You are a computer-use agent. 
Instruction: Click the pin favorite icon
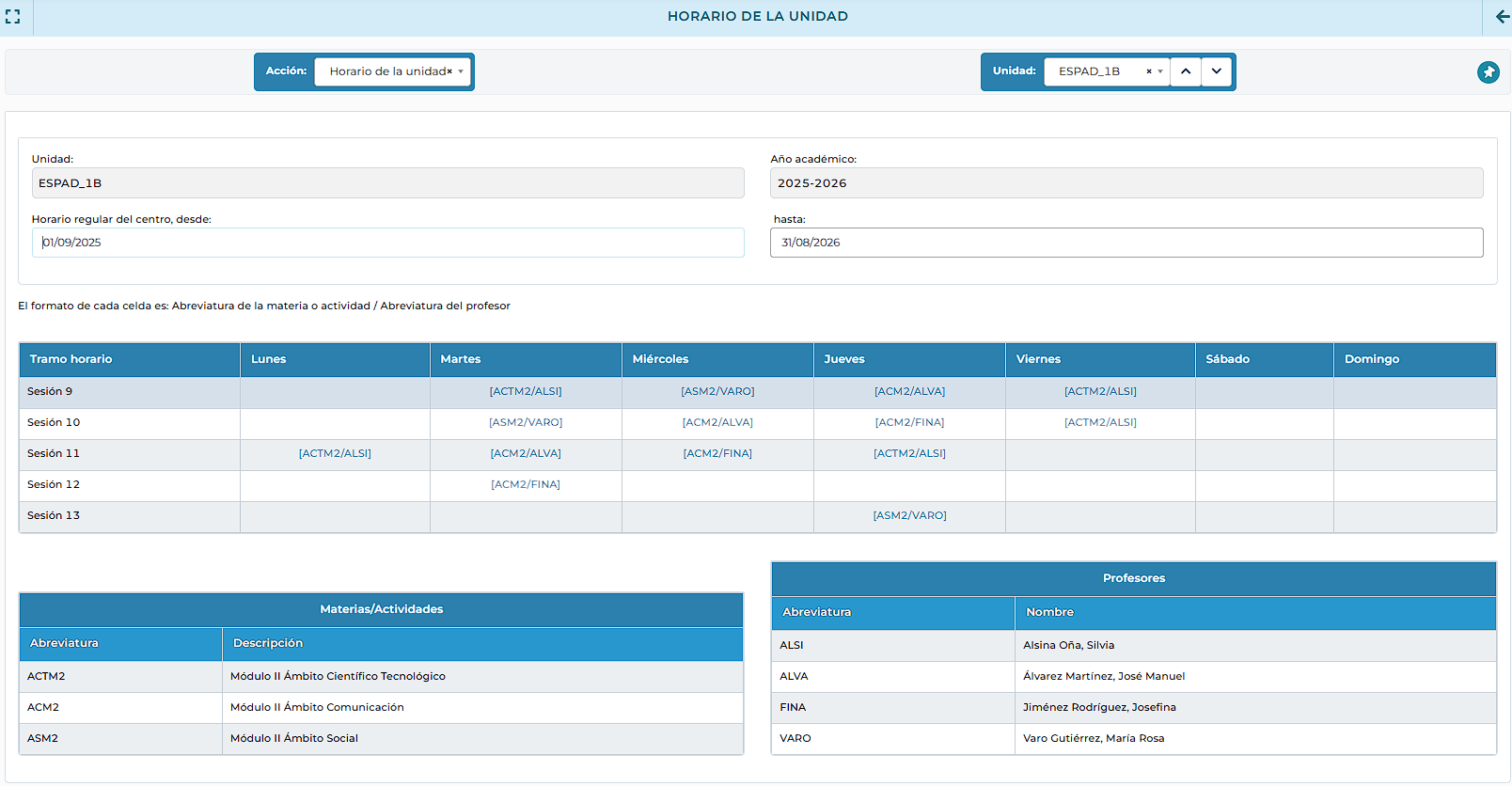(1488, 72)
